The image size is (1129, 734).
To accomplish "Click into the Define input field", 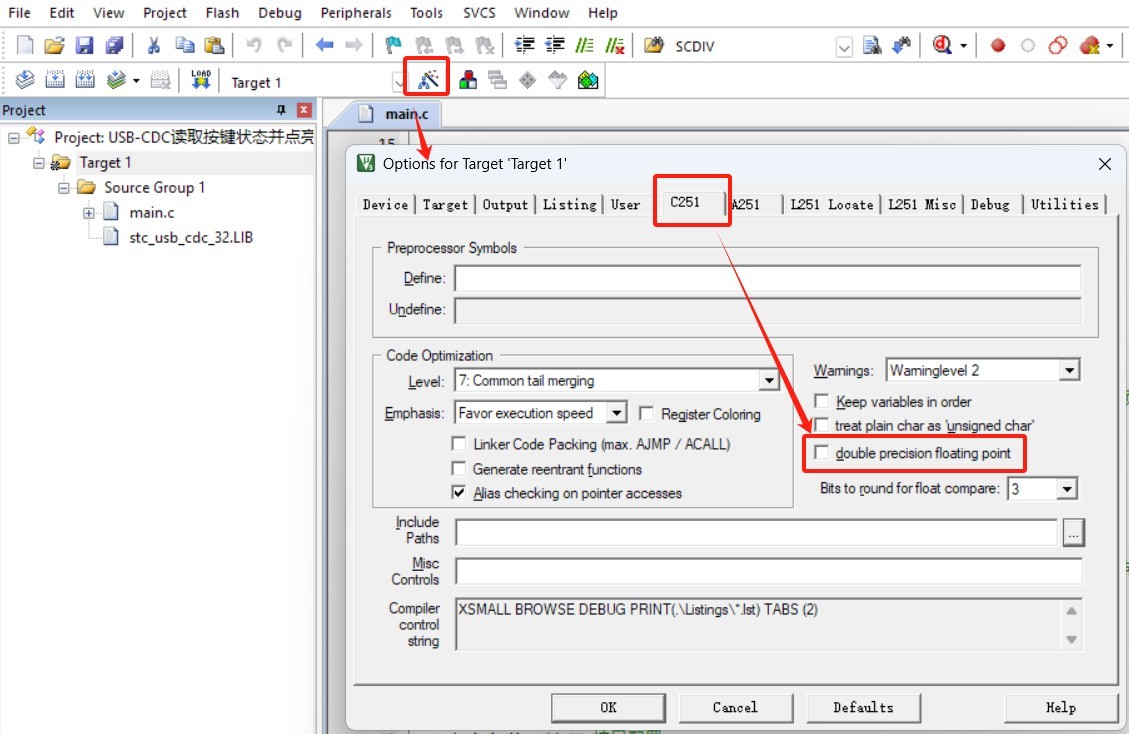I will coord(767,278).
